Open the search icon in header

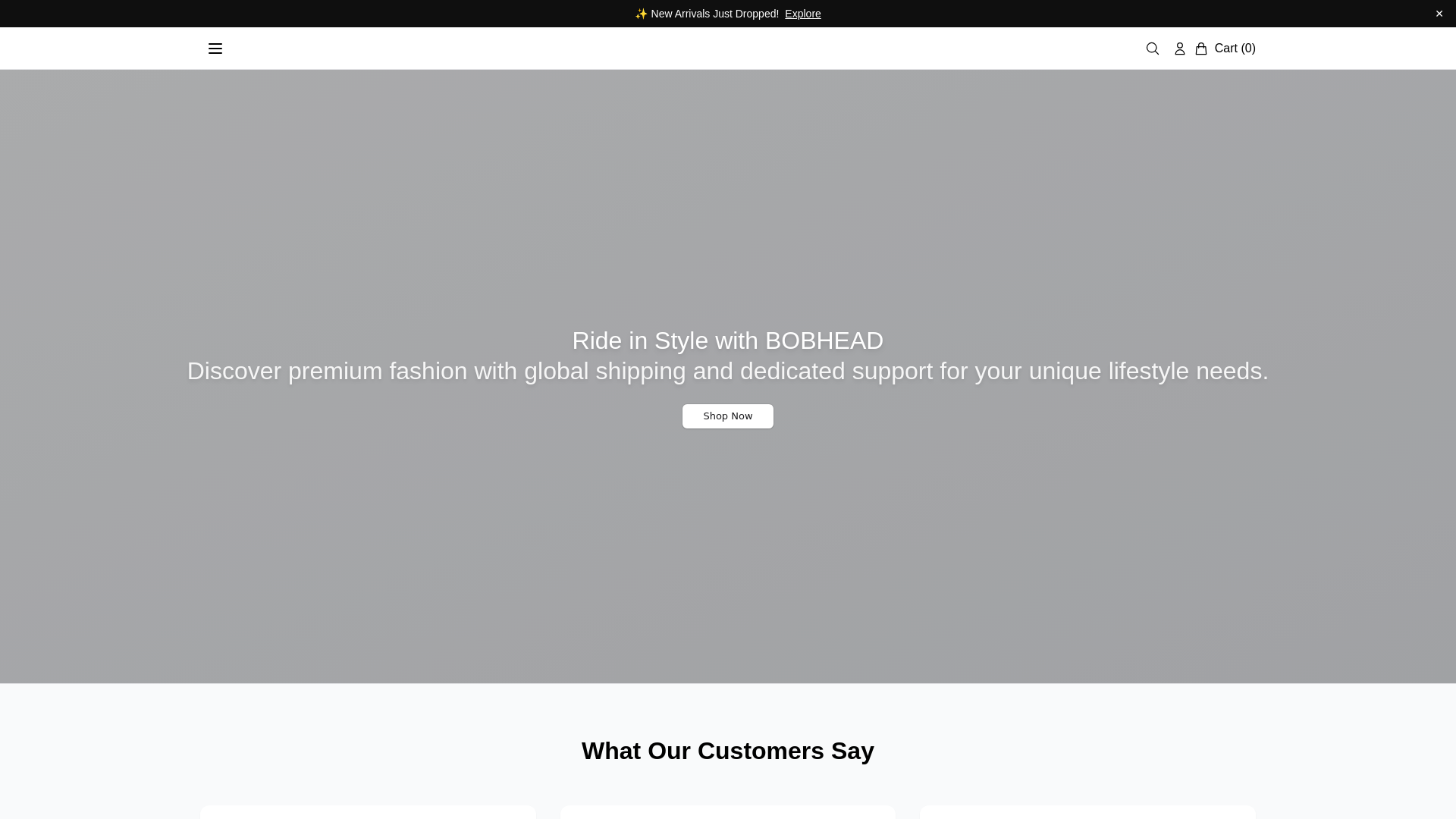pos(1153,49)
